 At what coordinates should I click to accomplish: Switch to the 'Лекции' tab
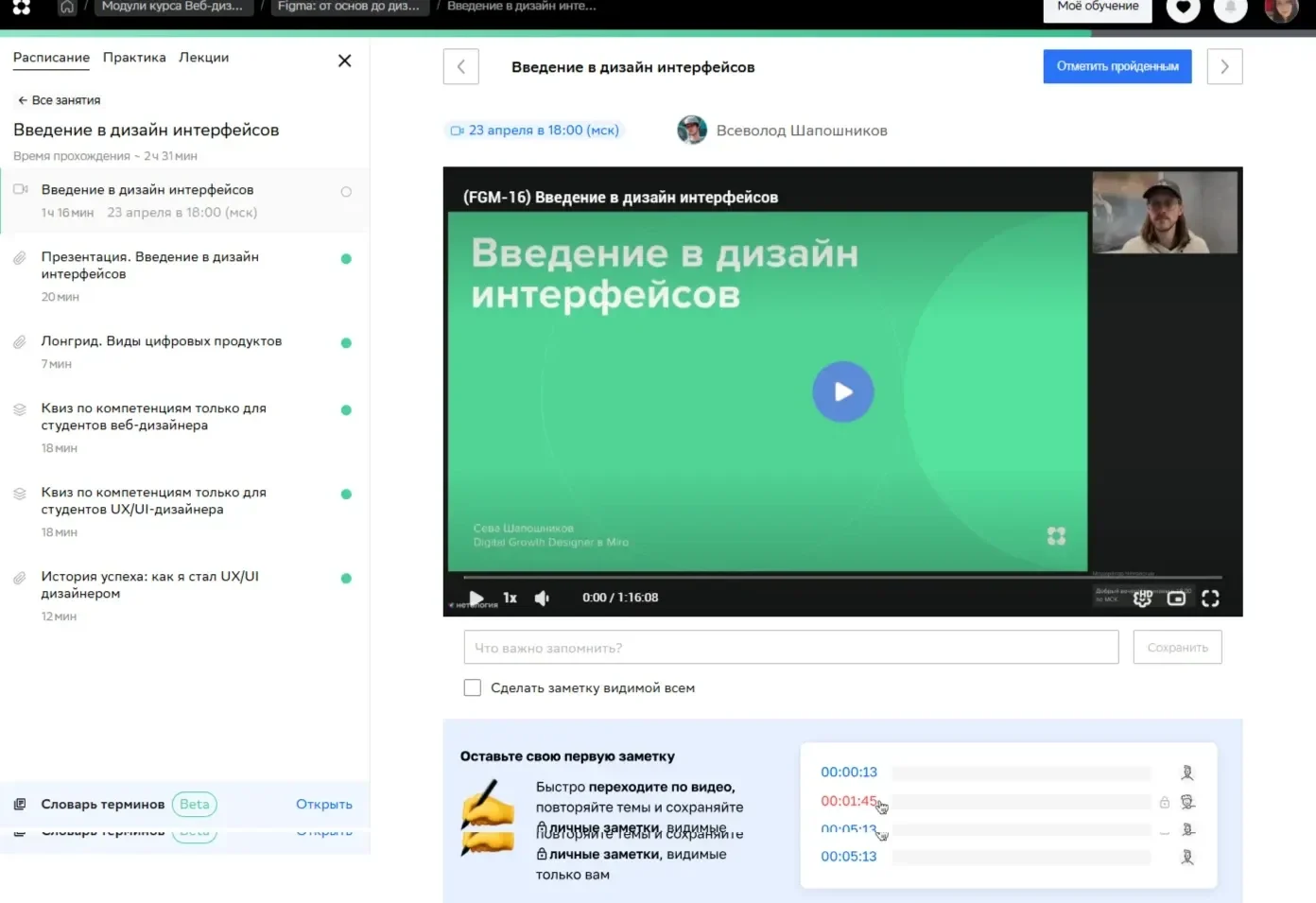(x=204, y=58)
